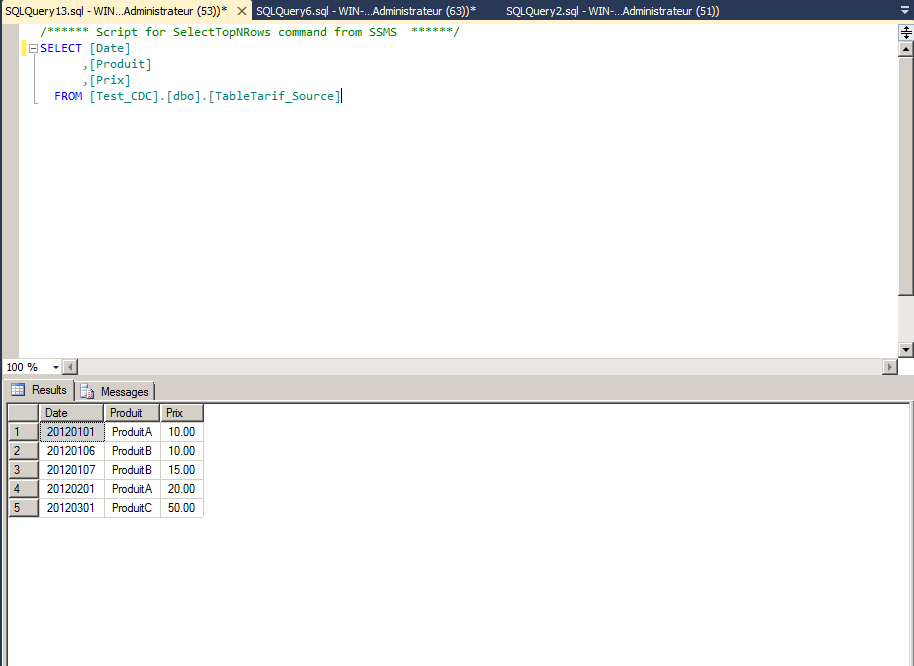Open the 100 % zoom dropdown
Image resolution: width=914 pixels, height=666 pixels.
(x=56, y=367)
